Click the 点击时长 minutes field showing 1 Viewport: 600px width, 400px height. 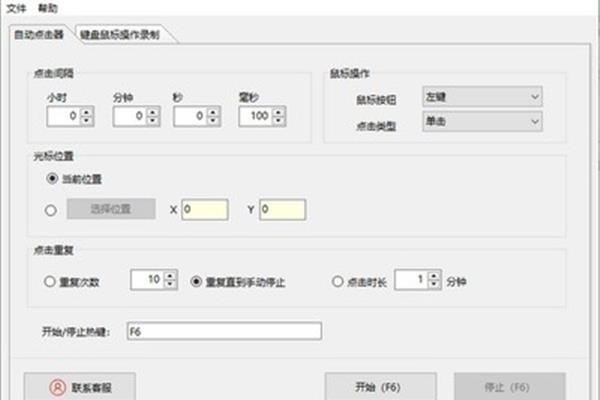pos(411,280)
